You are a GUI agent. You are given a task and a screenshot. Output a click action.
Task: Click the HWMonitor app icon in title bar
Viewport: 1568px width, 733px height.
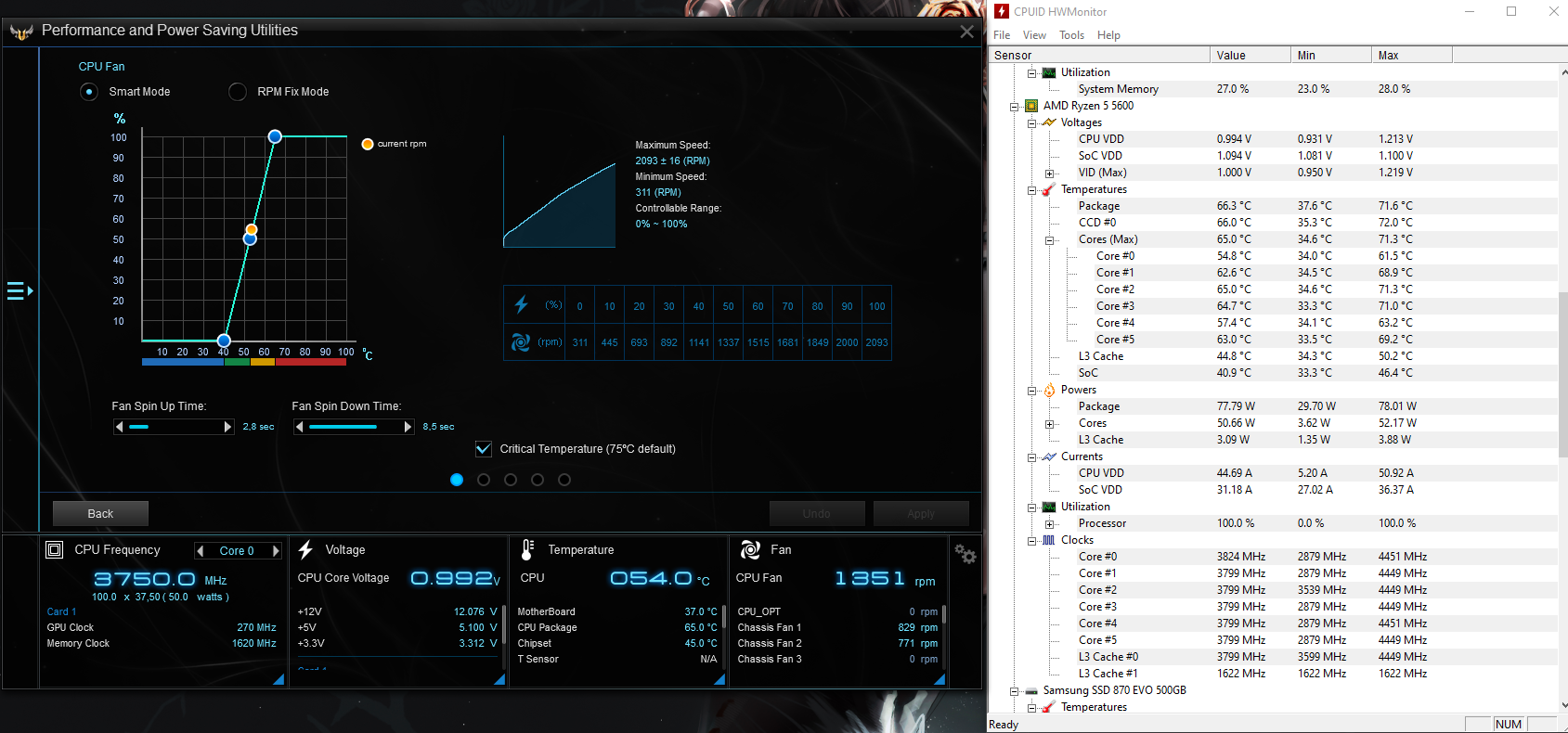click(1002, 12)
